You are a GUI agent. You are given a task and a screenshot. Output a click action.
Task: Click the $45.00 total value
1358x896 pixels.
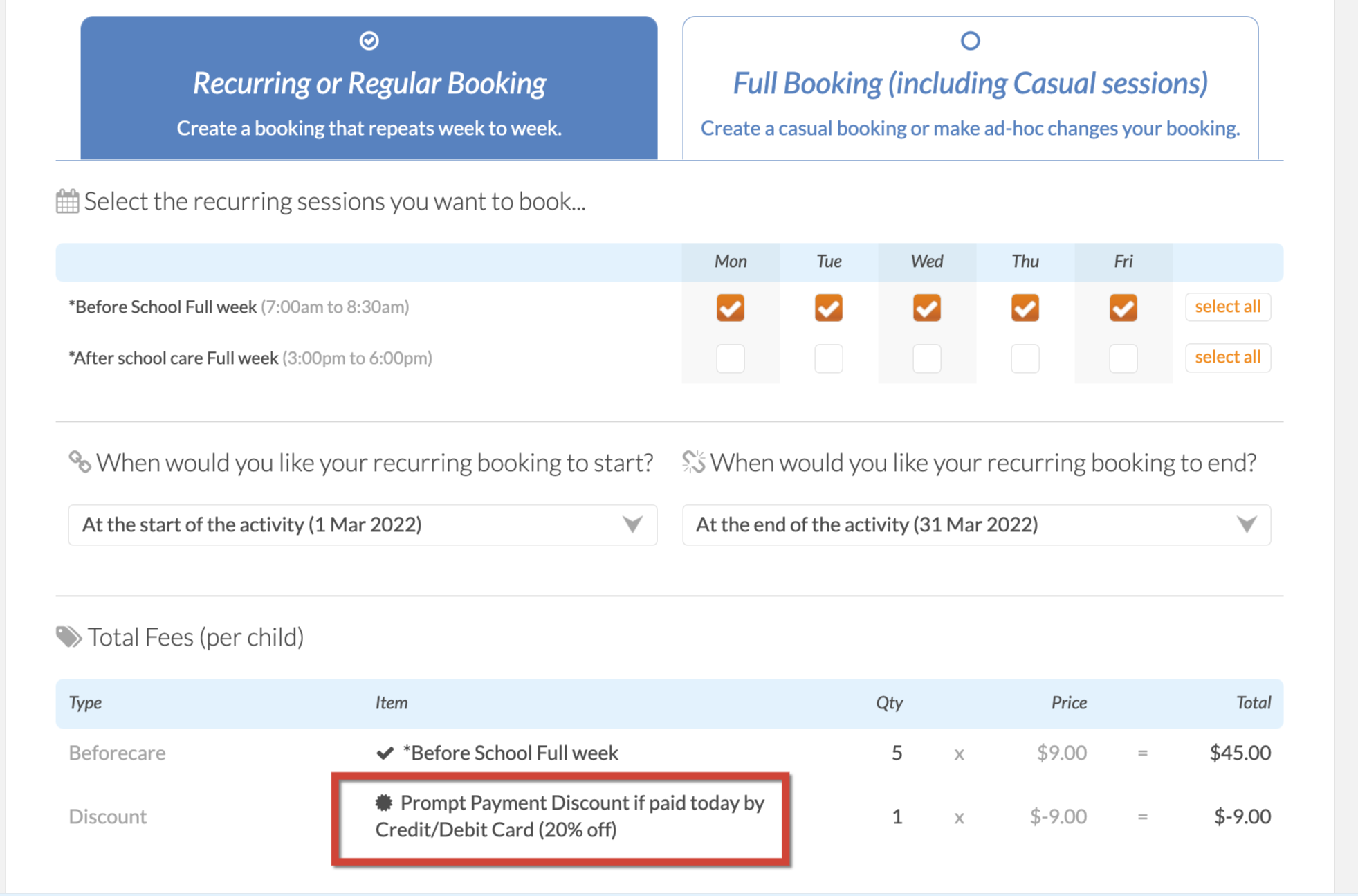tap(1240, 753)
